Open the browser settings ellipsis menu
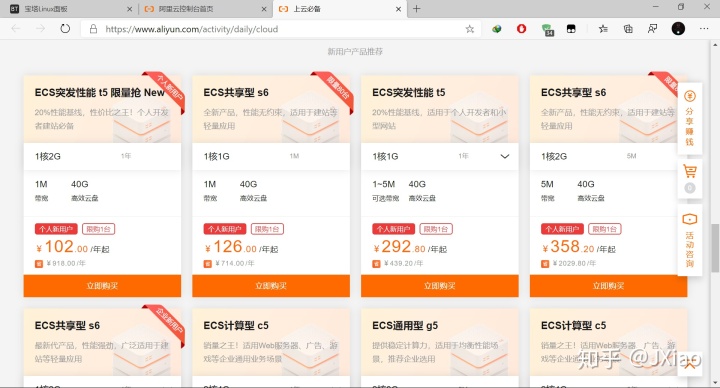This screenshot has height=388, width=720. [704, 29]
